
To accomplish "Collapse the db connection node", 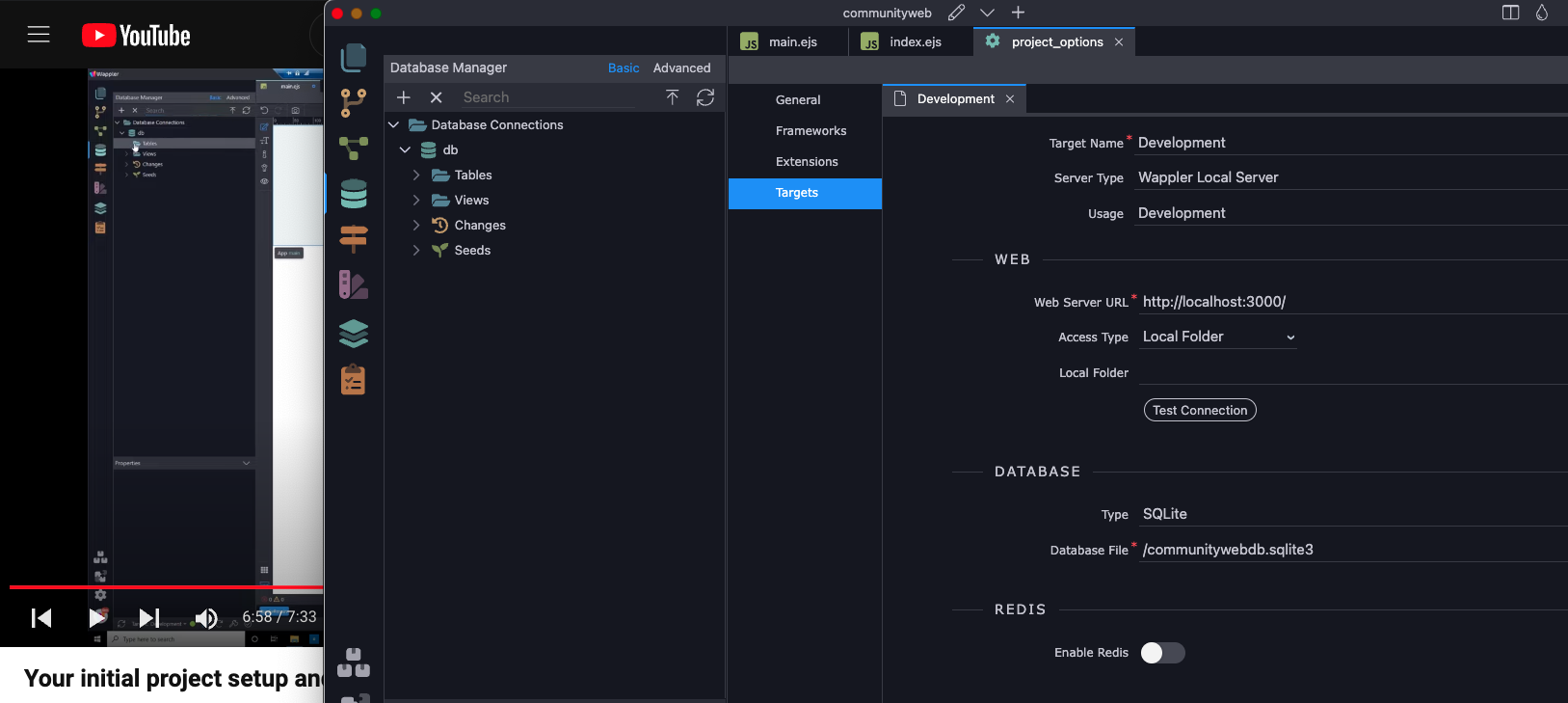I will (x=405, y=150).
